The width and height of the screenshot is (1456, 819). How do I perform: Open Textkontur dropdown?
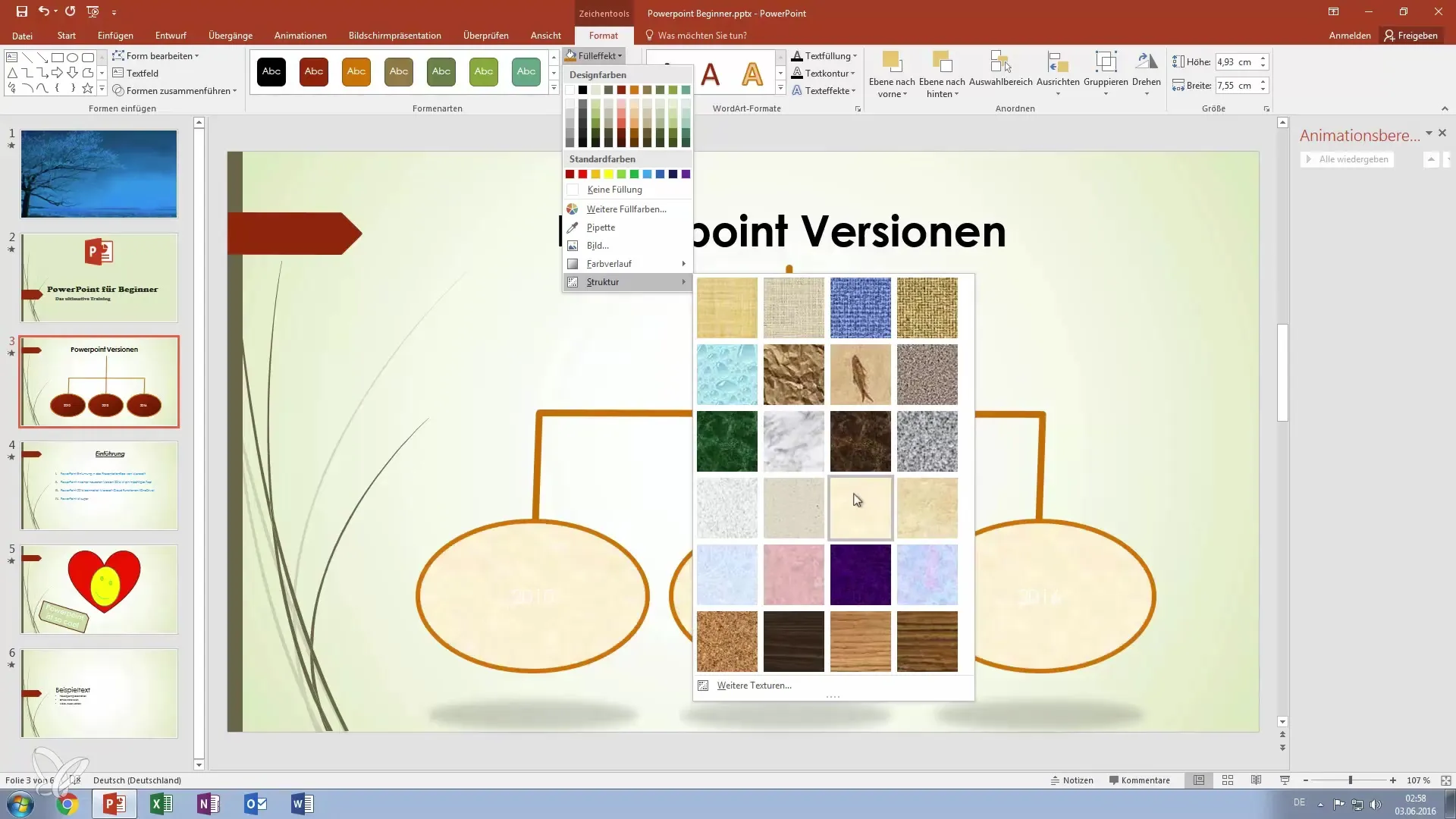823,73
